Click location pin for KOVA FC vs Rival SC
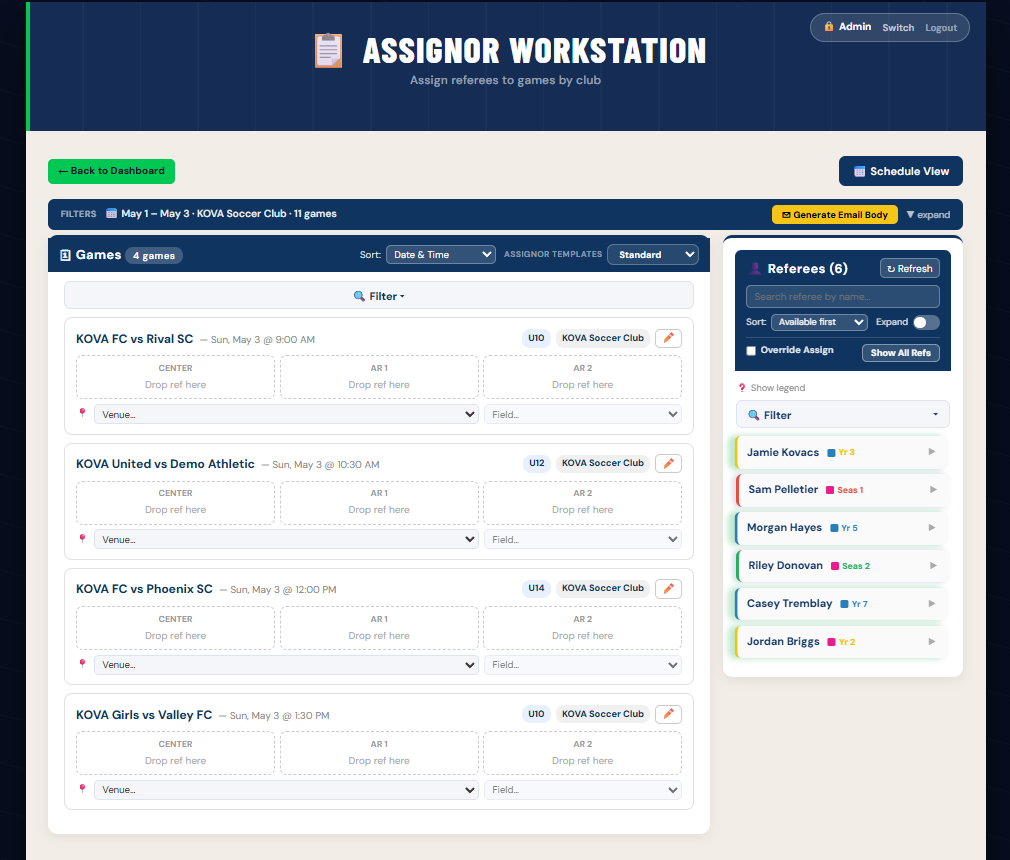The height and width of the screenshot is (860, 1010). [82, 413]
